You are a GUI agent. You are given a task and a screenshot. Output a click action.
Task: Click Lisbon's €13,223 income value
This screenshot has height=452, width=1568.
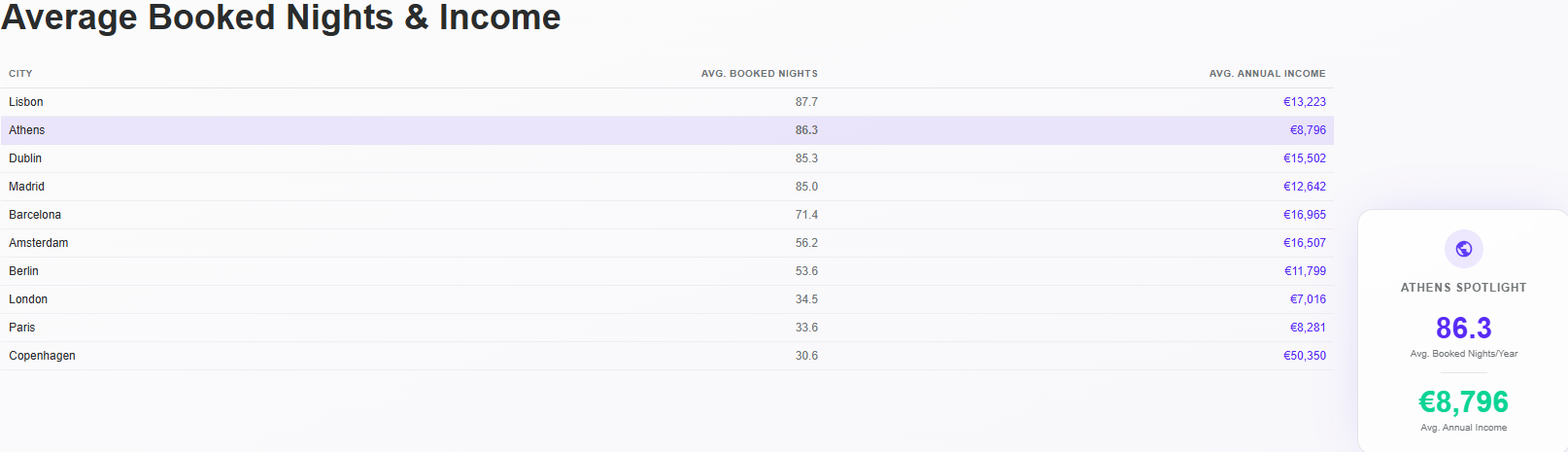(x=1304, y=102)
